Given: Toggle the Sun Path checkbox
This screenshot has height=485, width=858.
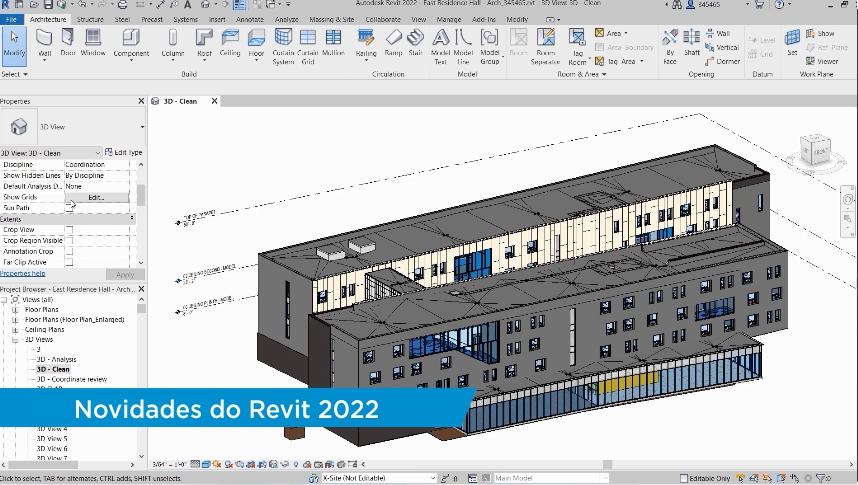Looking at the screenshot, I should click(69, 208).
